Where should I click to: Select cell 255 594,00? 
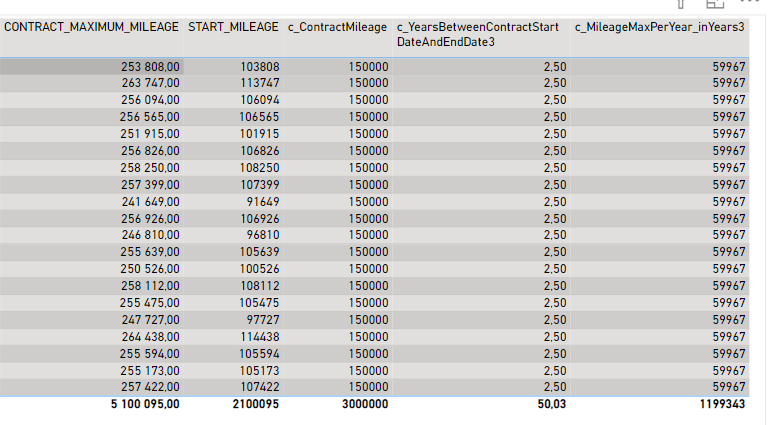pos(150,354)
